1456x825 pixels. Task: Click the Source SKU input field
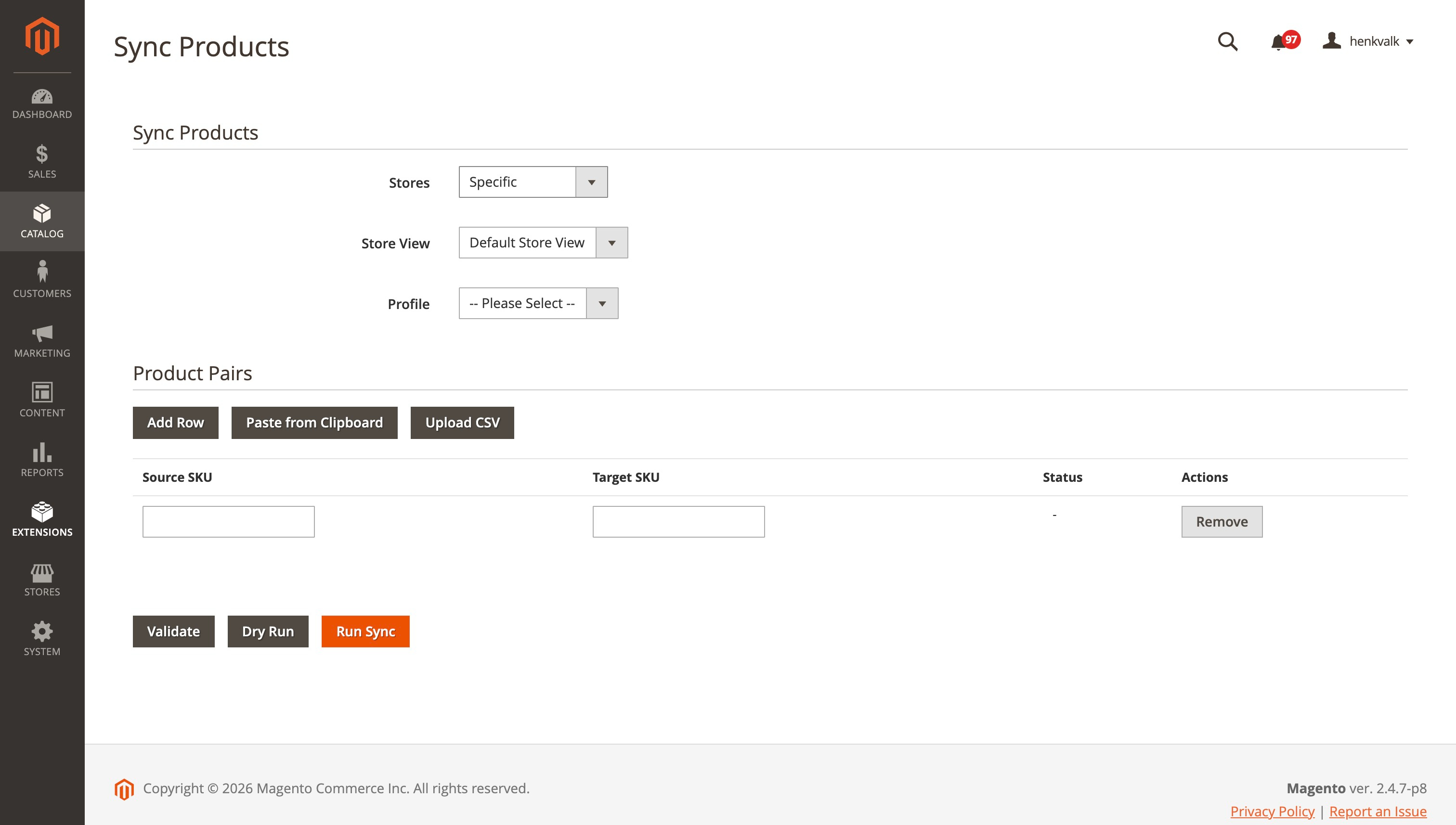(x=228, y=521)
